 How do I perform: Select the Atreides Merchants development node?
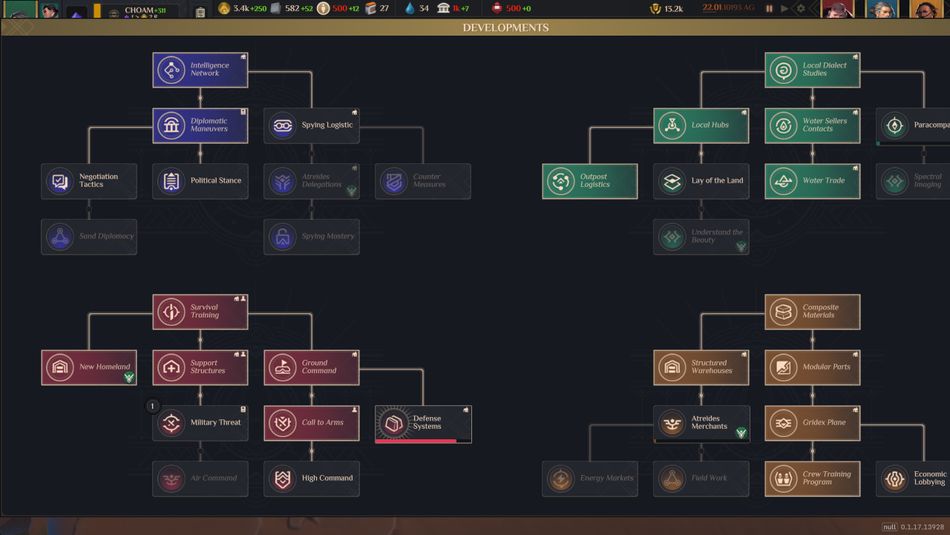coord(701,423)
